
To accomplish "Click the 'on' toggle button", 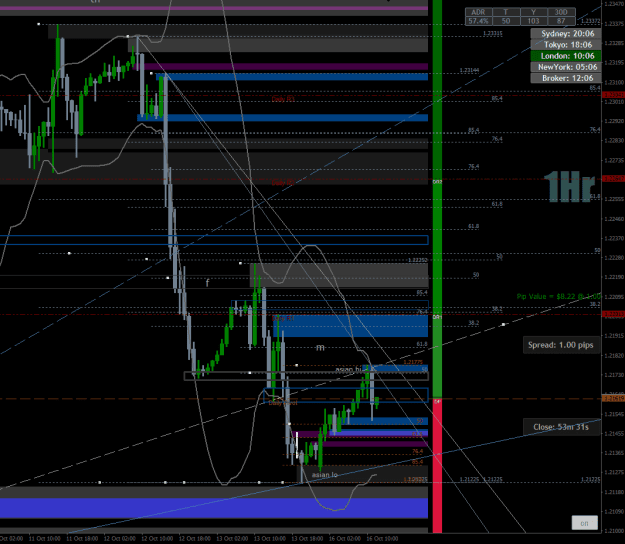I will (x=584, y=523).
